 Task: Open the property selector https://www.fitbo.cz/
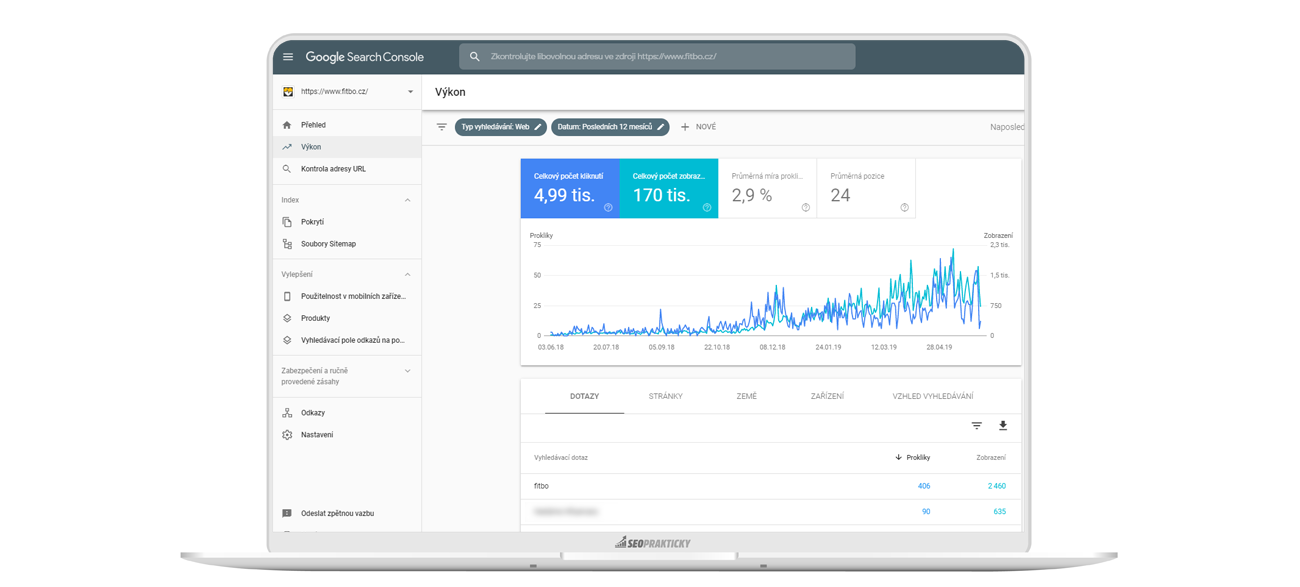[347, 92]
